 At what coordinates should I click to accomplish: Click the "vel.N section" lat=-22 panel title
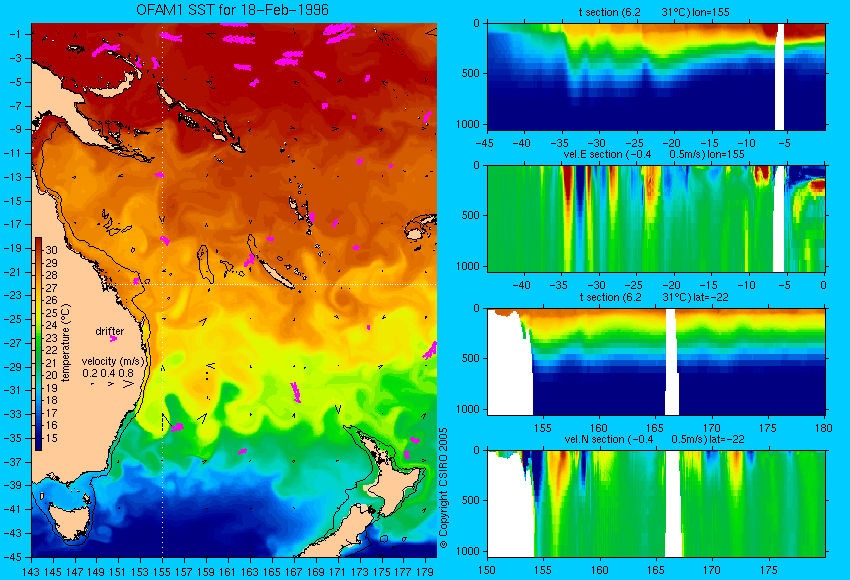(x=654, y=439)
